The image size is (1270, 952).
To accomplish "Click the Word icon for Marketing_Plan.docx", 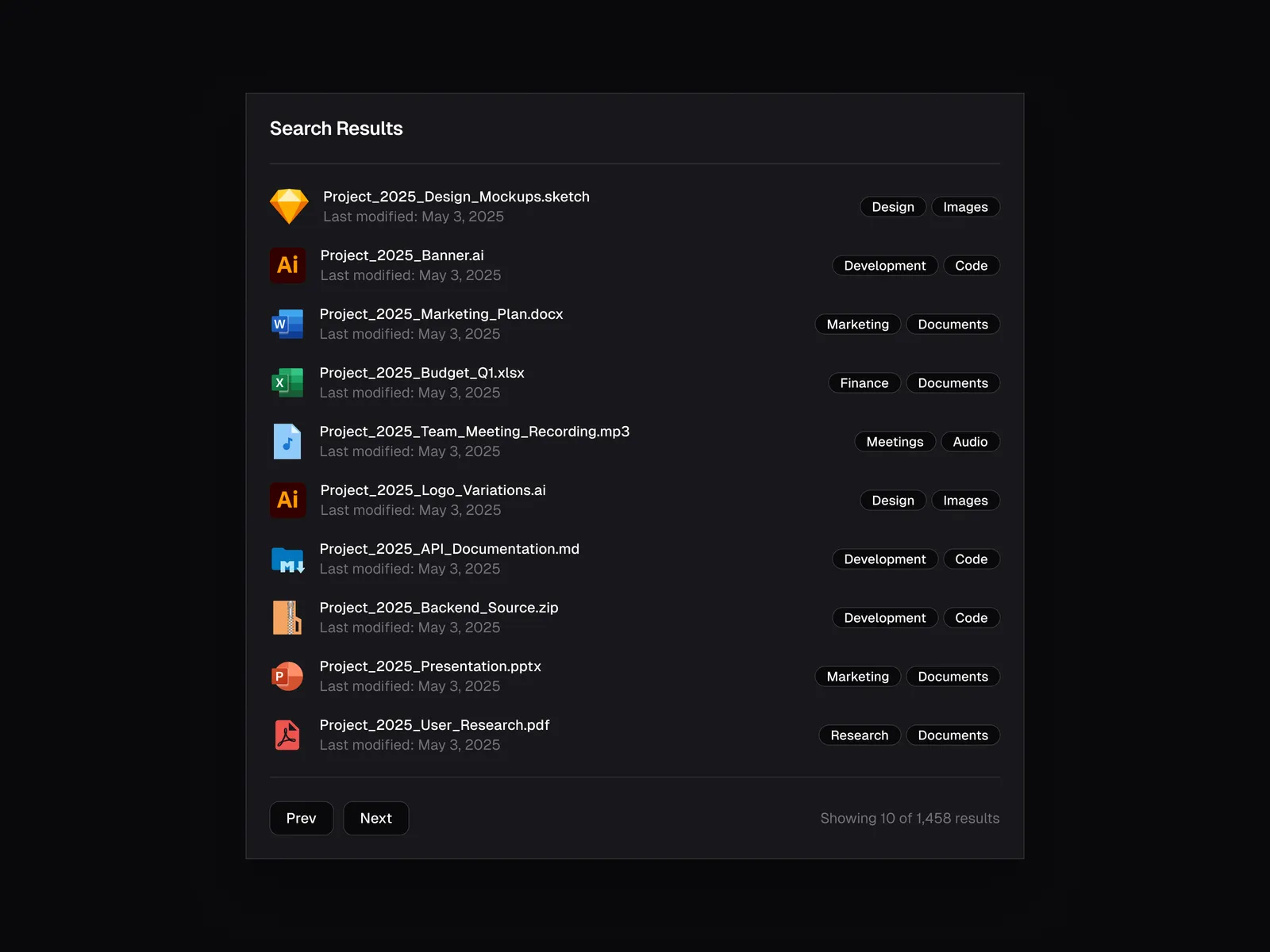I will pos(287,324).
